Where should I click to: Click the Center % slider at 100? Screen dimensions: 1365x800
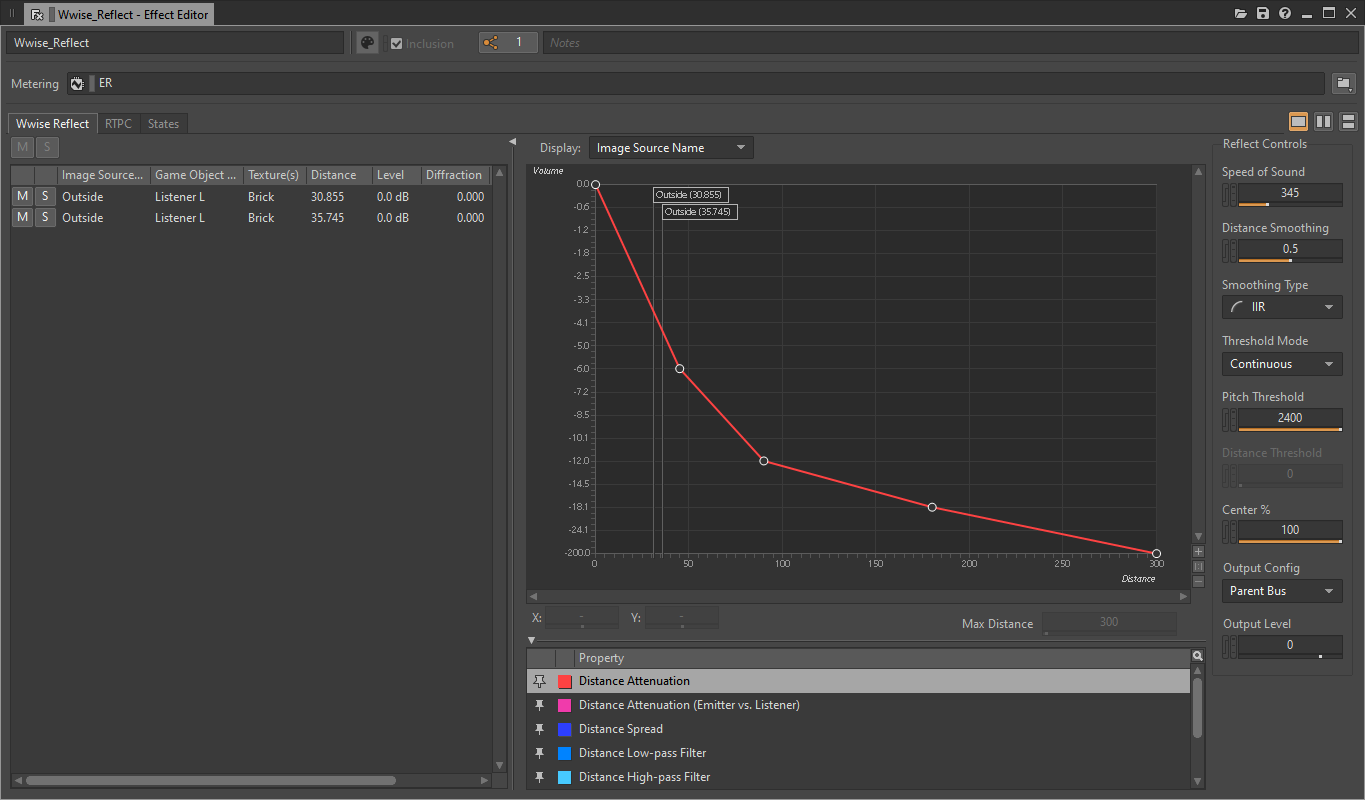[x=1290, y=532]
